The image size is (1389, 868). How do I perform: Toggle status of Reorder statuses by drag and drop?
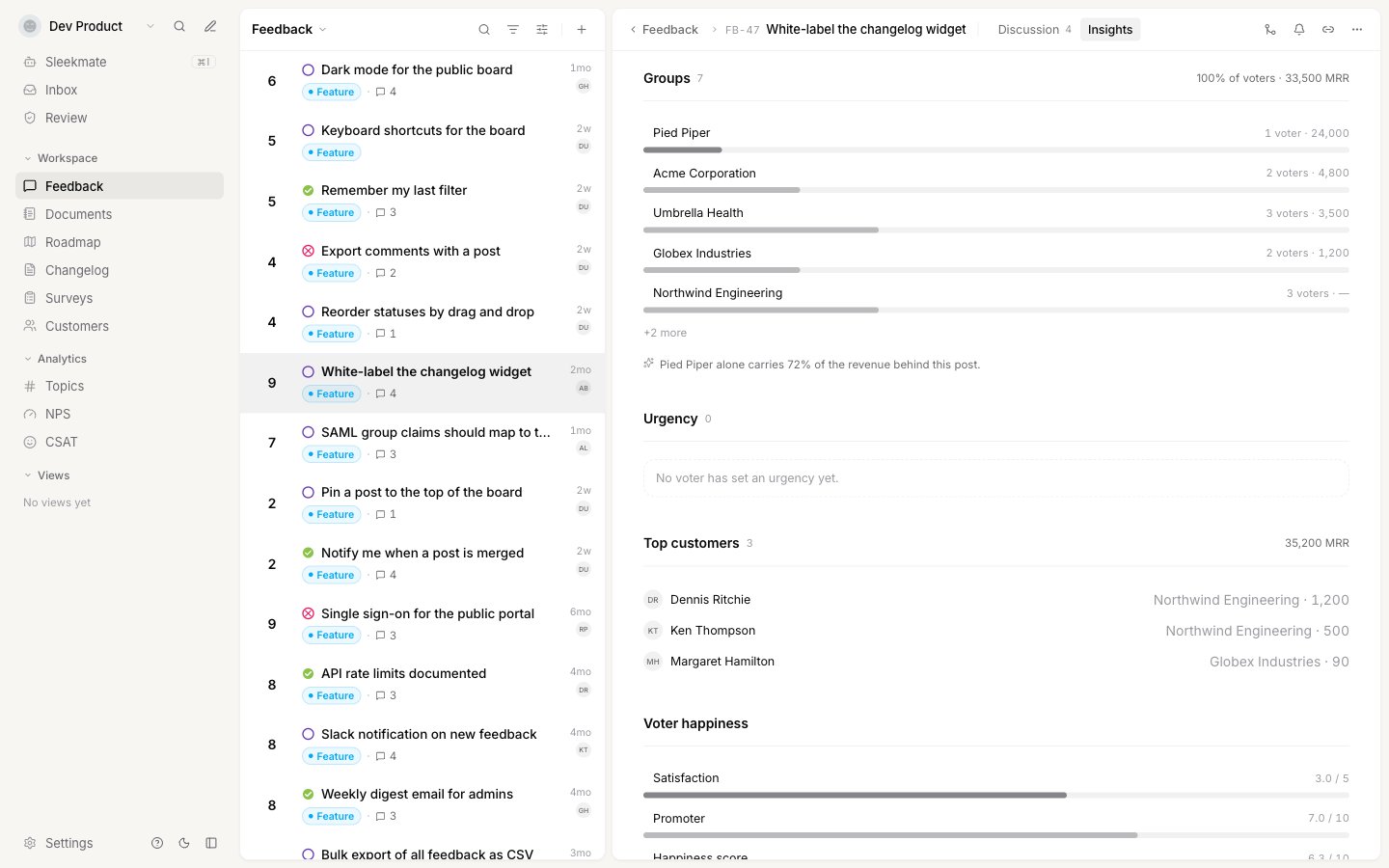coord(308,312)
